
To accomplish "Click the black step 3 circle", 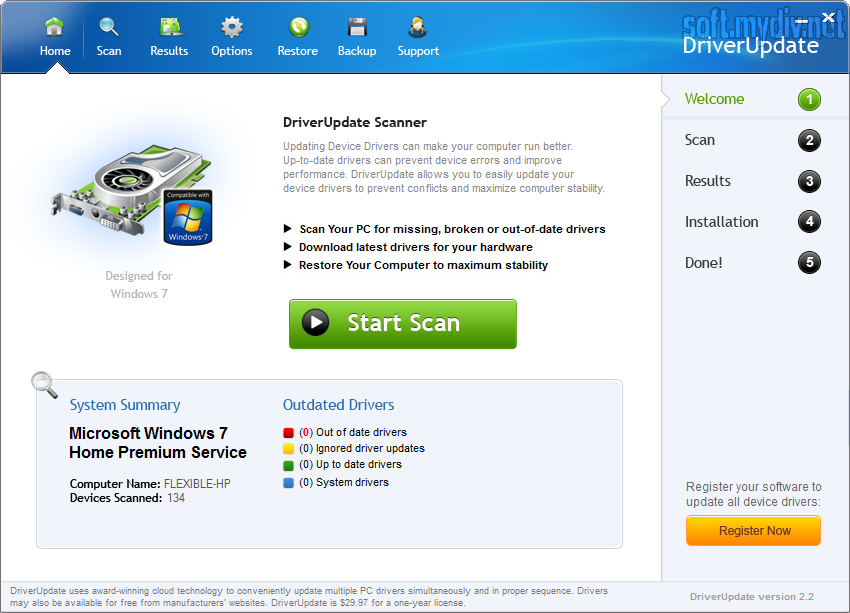I will (809, 181).
